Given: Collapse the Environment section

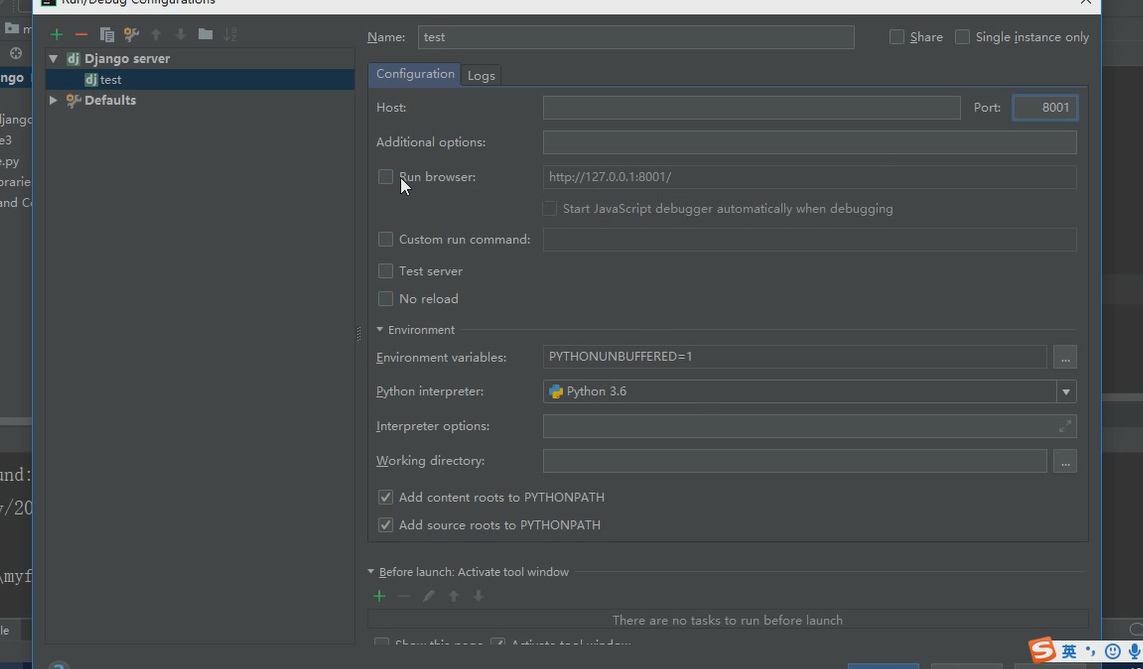Looking at the screenshot, I should point(380,329).
